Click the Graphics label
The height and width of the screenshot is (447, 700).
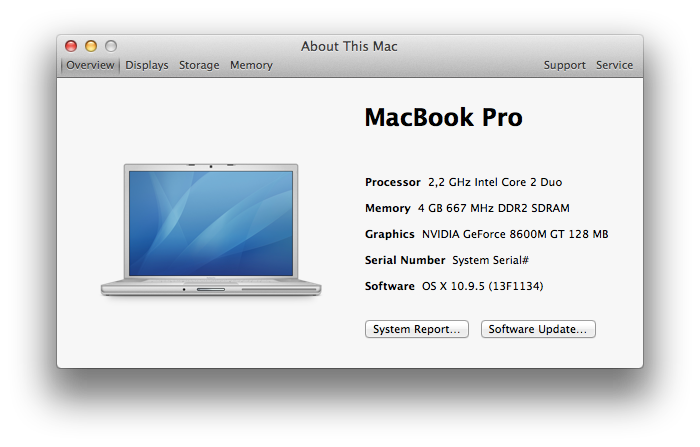click(x=390, y=234)
